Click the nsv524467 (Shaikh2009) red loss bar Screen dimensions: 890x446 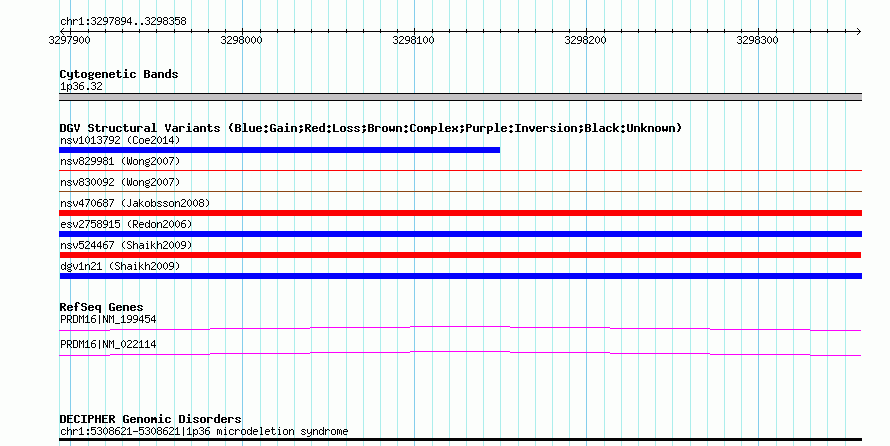[460, 255]
